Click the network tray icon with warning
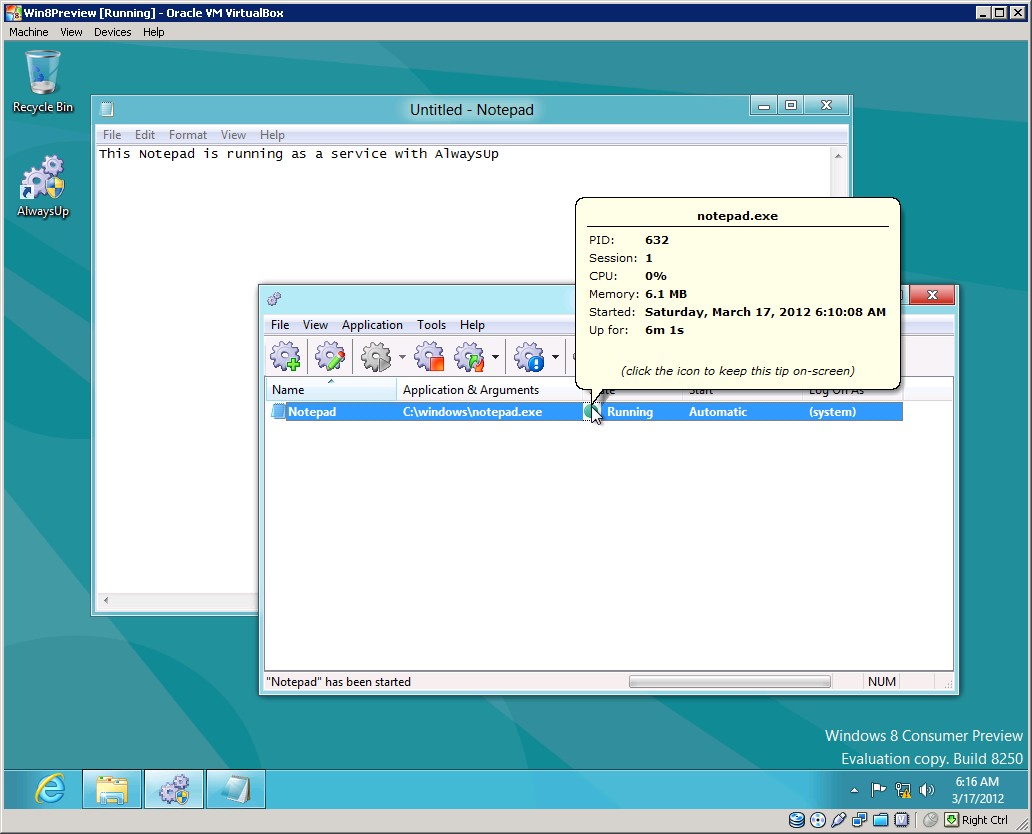This screenshot has height=834, width=1032. [x=903, y=790]
